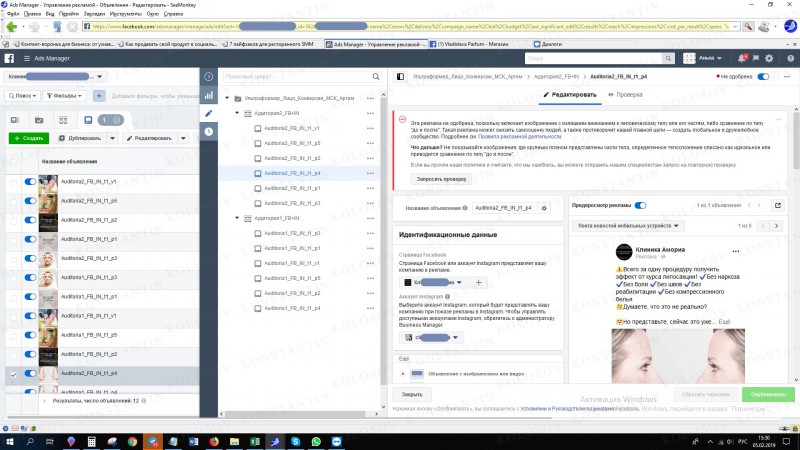The image size is (800, 450).
Task: Click the help question mark icon
Action: pos(790,58)
